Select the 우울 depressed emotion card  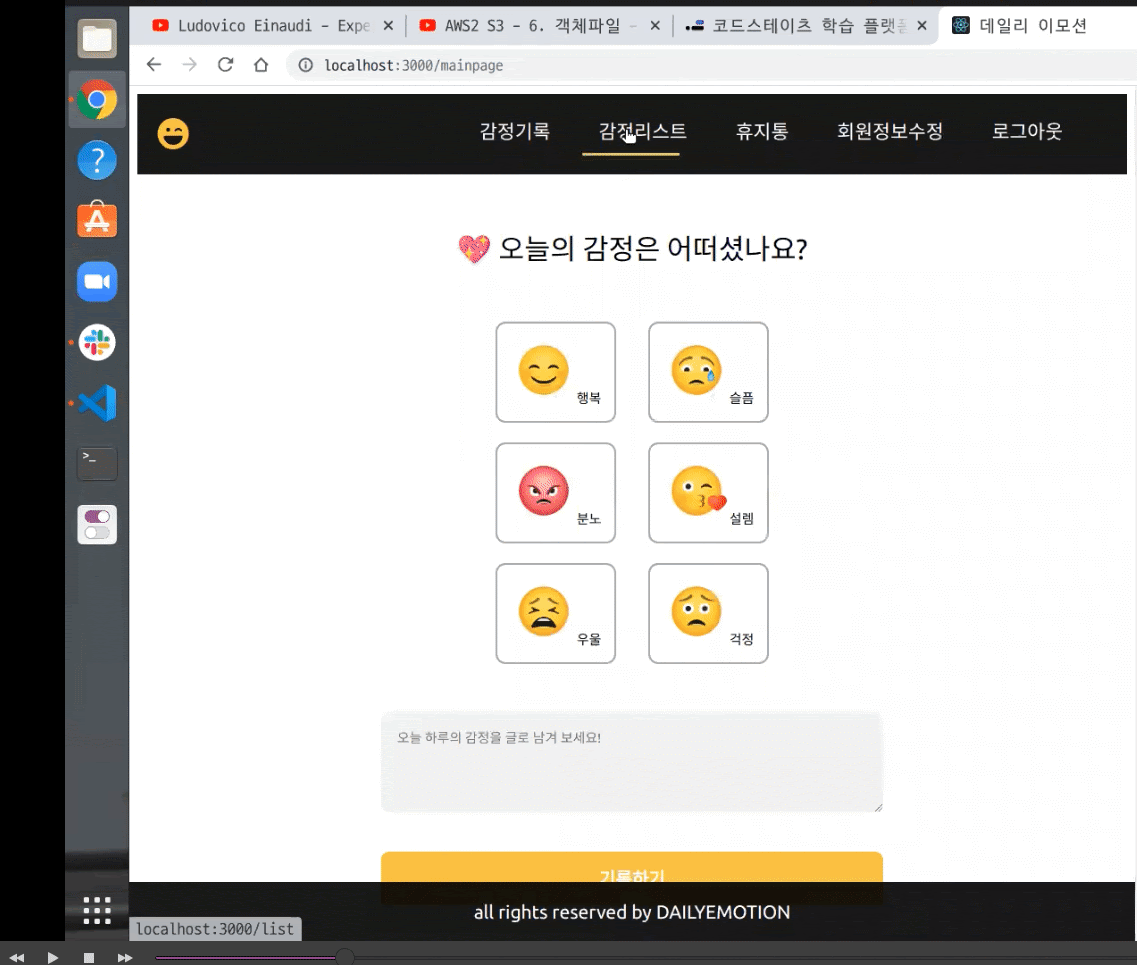point(555,613)
